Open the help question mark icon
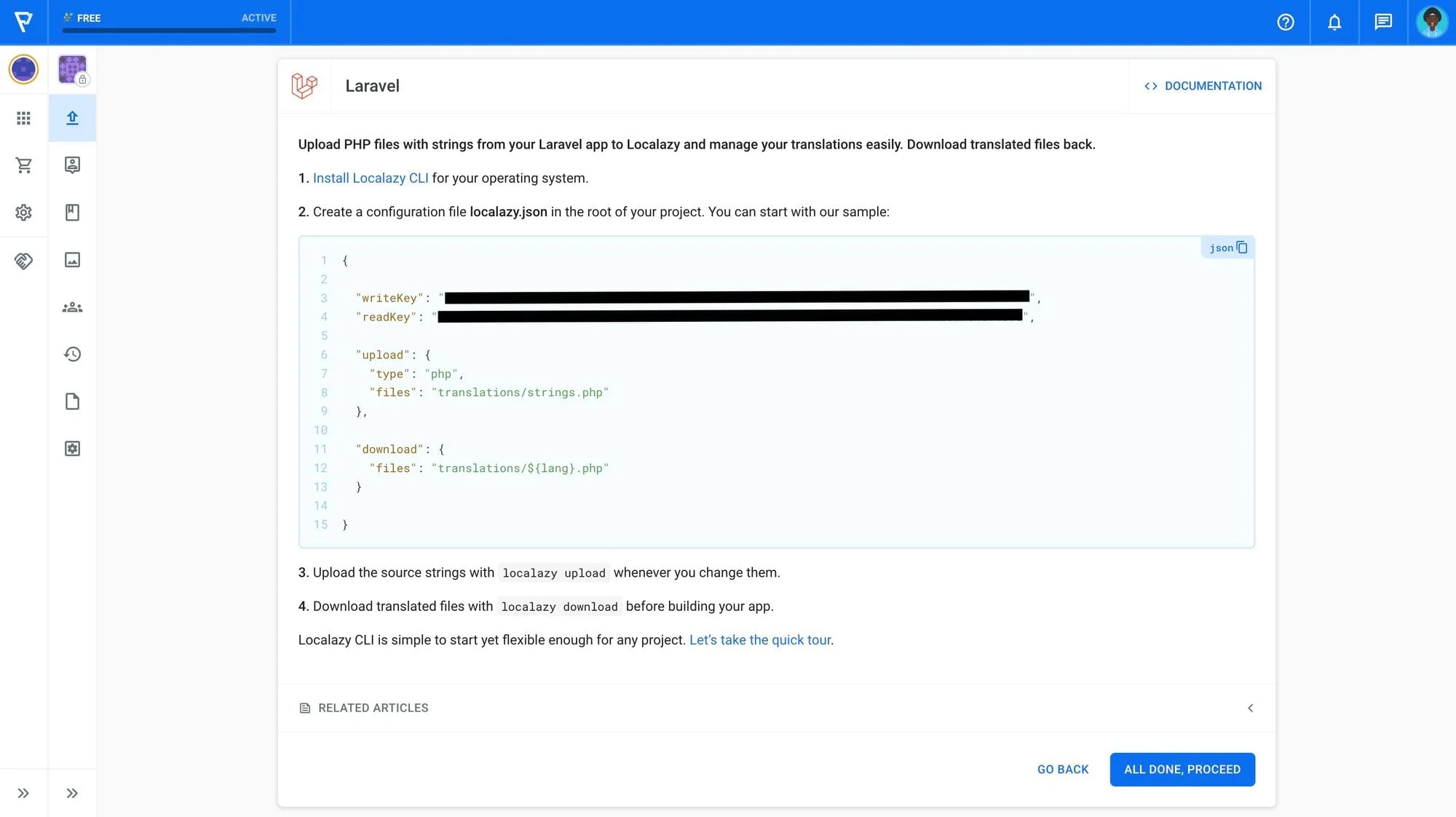The image size is (1456, 817). coord(1286,22)
